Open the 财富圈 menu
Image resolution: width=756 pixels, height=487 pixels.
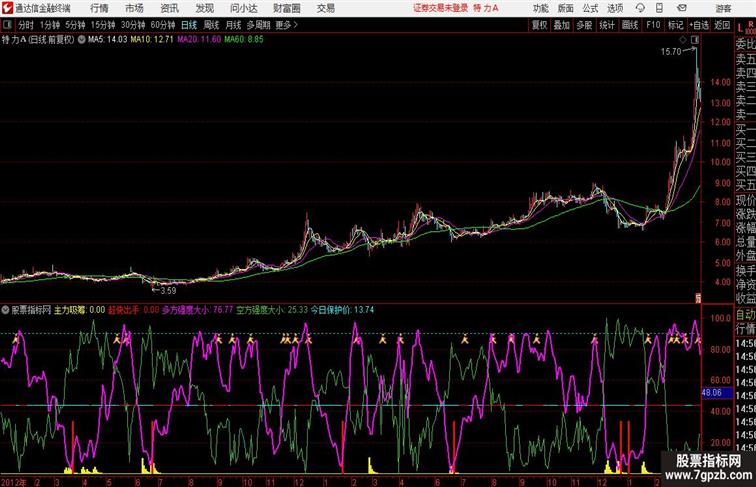286,8
